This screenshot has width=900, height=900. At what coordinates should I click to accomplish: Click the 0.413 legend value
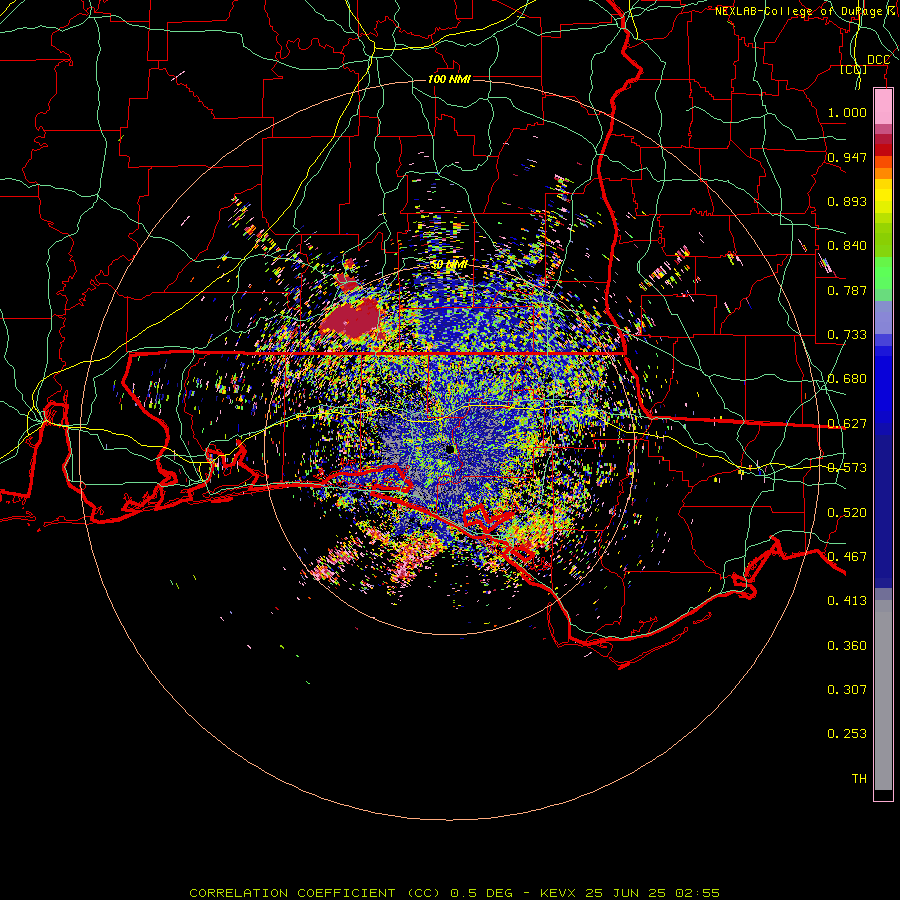(x=847, y=601)
